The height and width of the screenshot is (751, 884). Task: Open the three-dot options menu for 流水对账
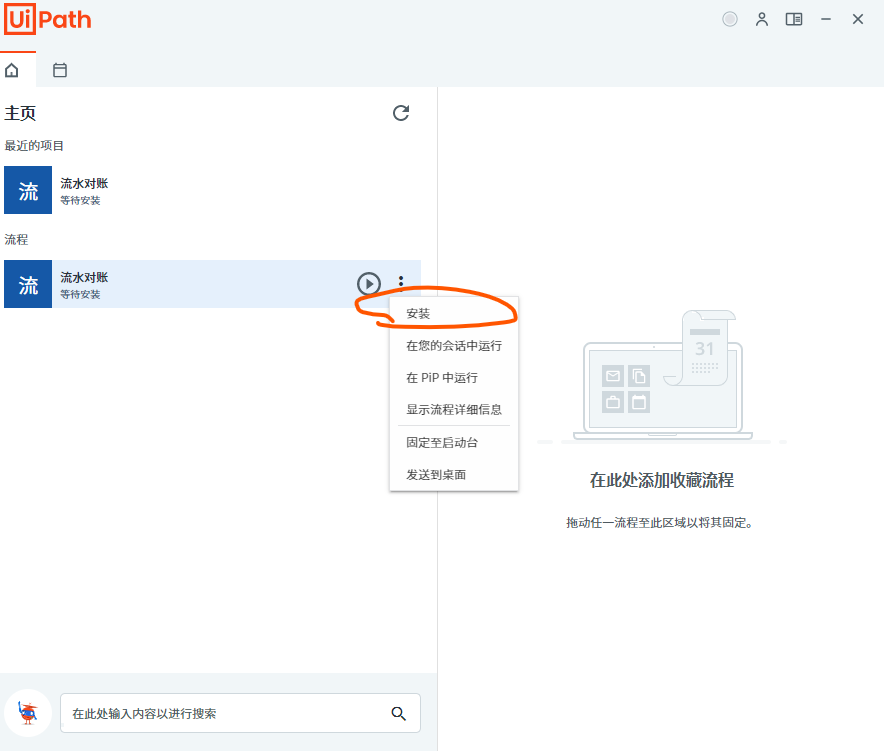401,284
